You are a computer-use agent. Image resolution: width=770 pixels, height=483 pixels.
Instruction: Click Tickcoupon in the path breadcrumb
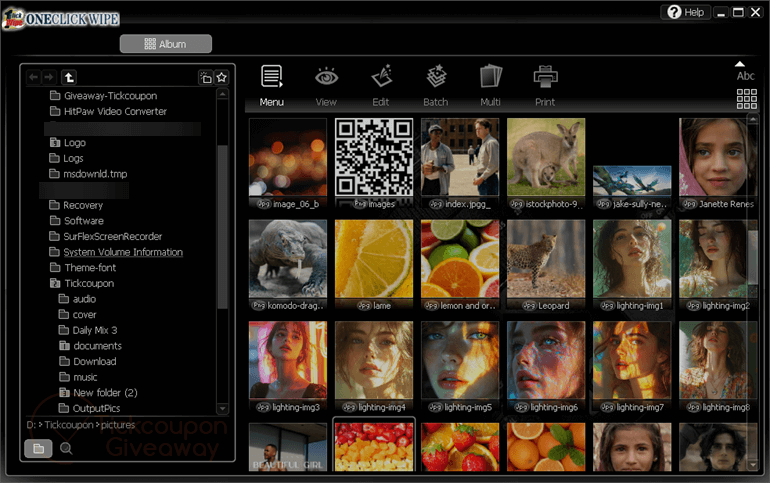pos(69,425)
